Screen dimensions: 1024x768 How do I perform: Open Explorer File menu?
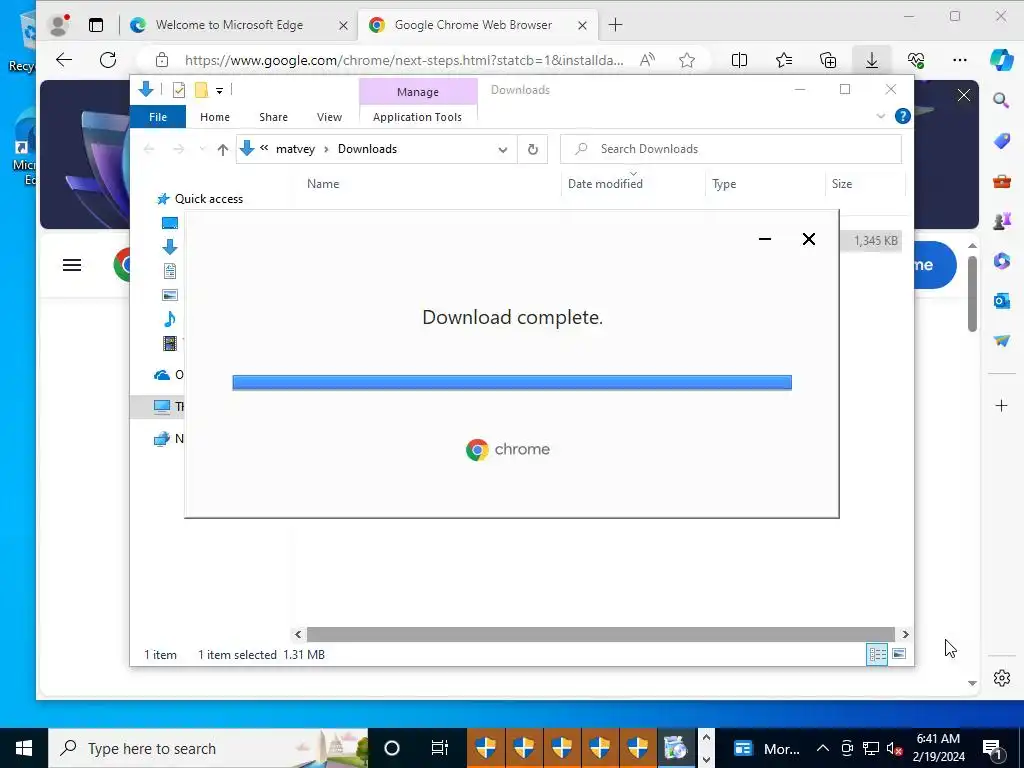158,117
